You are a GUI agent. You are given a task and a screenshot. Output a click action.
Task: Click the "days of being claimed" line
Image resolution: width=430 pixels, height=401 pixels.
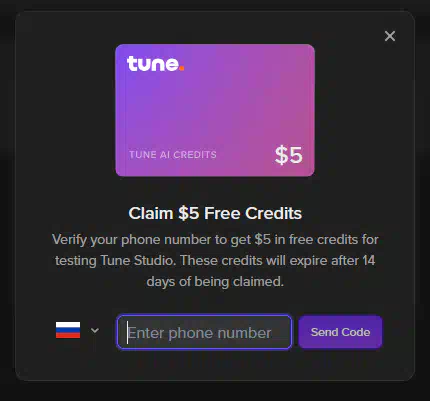[x=215, y=282]
